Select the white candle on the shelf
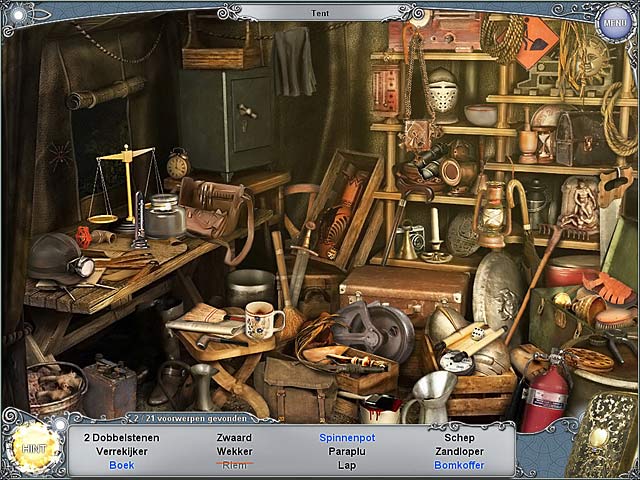 coord(435,228)
